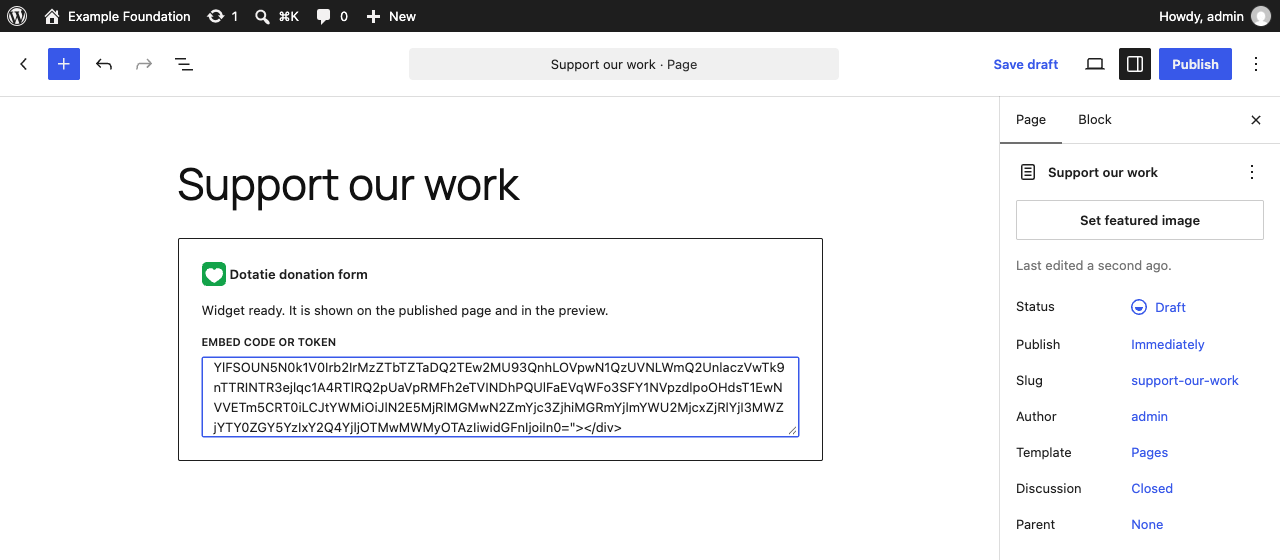Set the parent page from None
The height and width of the screenshot is (560, 1280).
pyautogui.click(x=1147, y=524)
